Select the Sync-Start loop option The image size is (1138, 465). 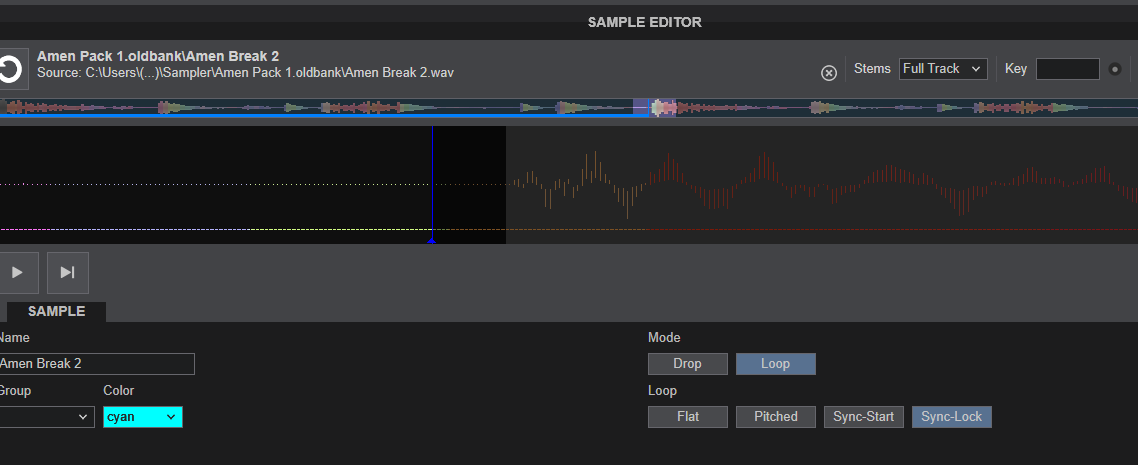[864, 417]
